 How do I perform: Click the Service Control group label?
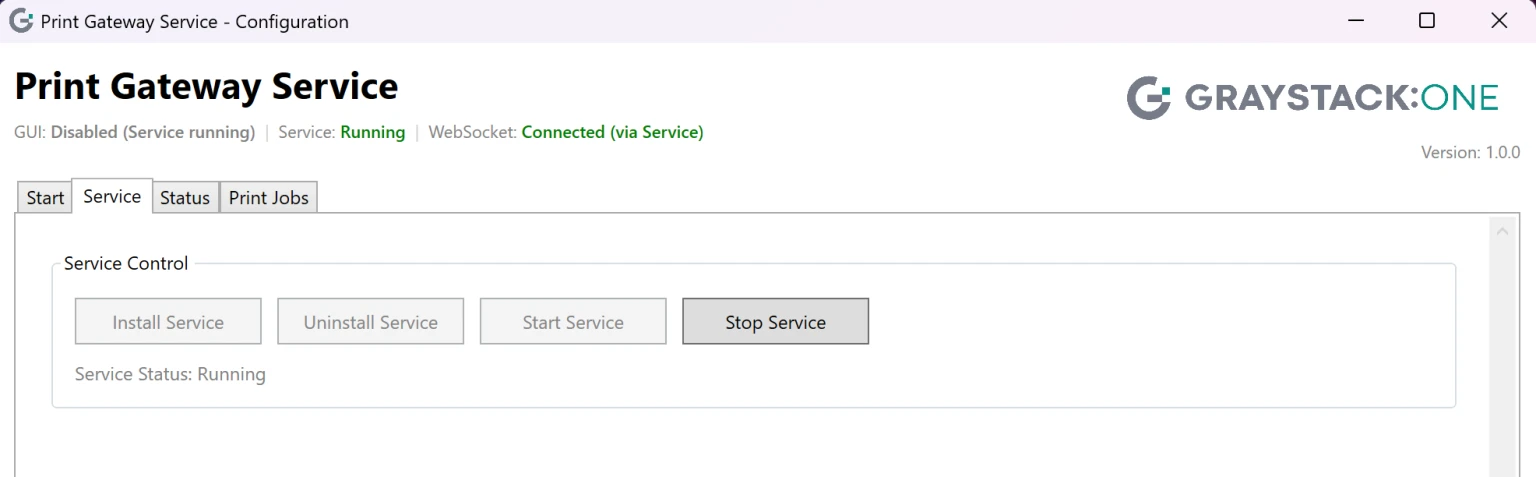tap(126, 264)
